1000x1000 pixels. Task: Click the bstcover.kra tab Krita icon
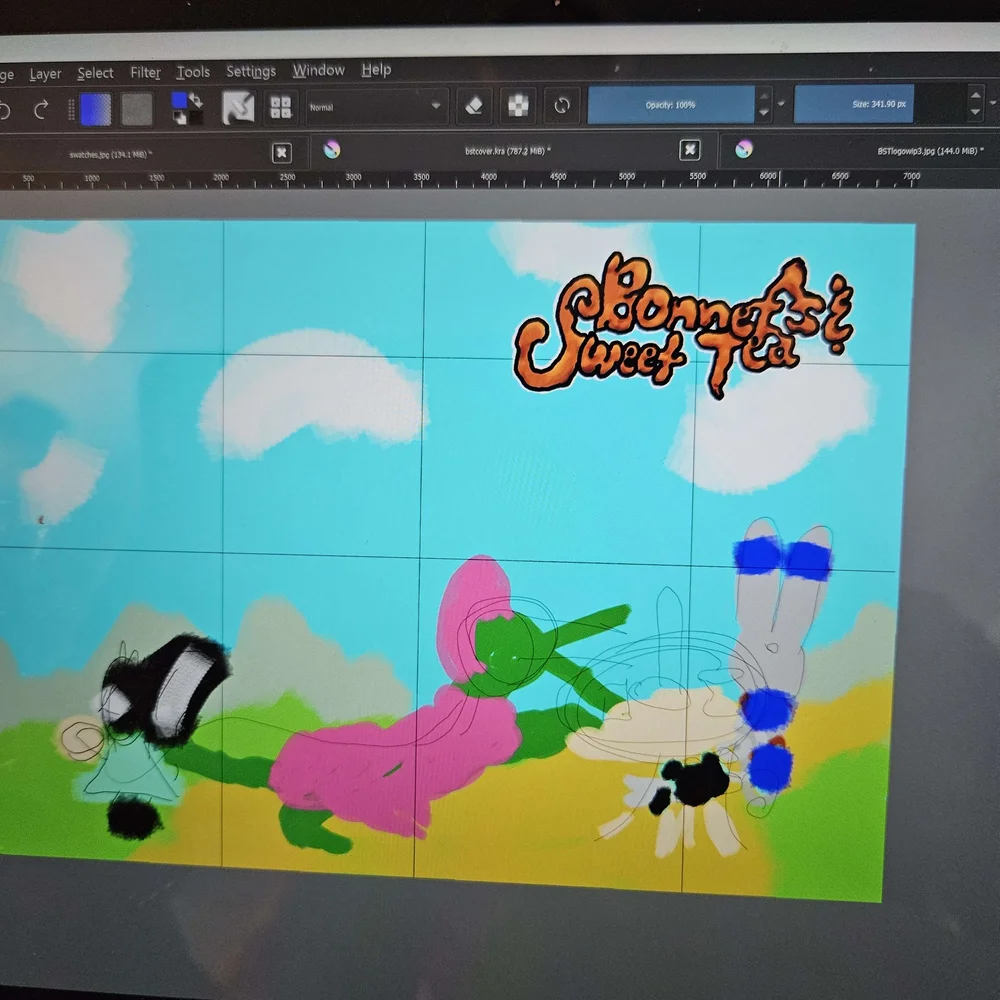point(332,151)
